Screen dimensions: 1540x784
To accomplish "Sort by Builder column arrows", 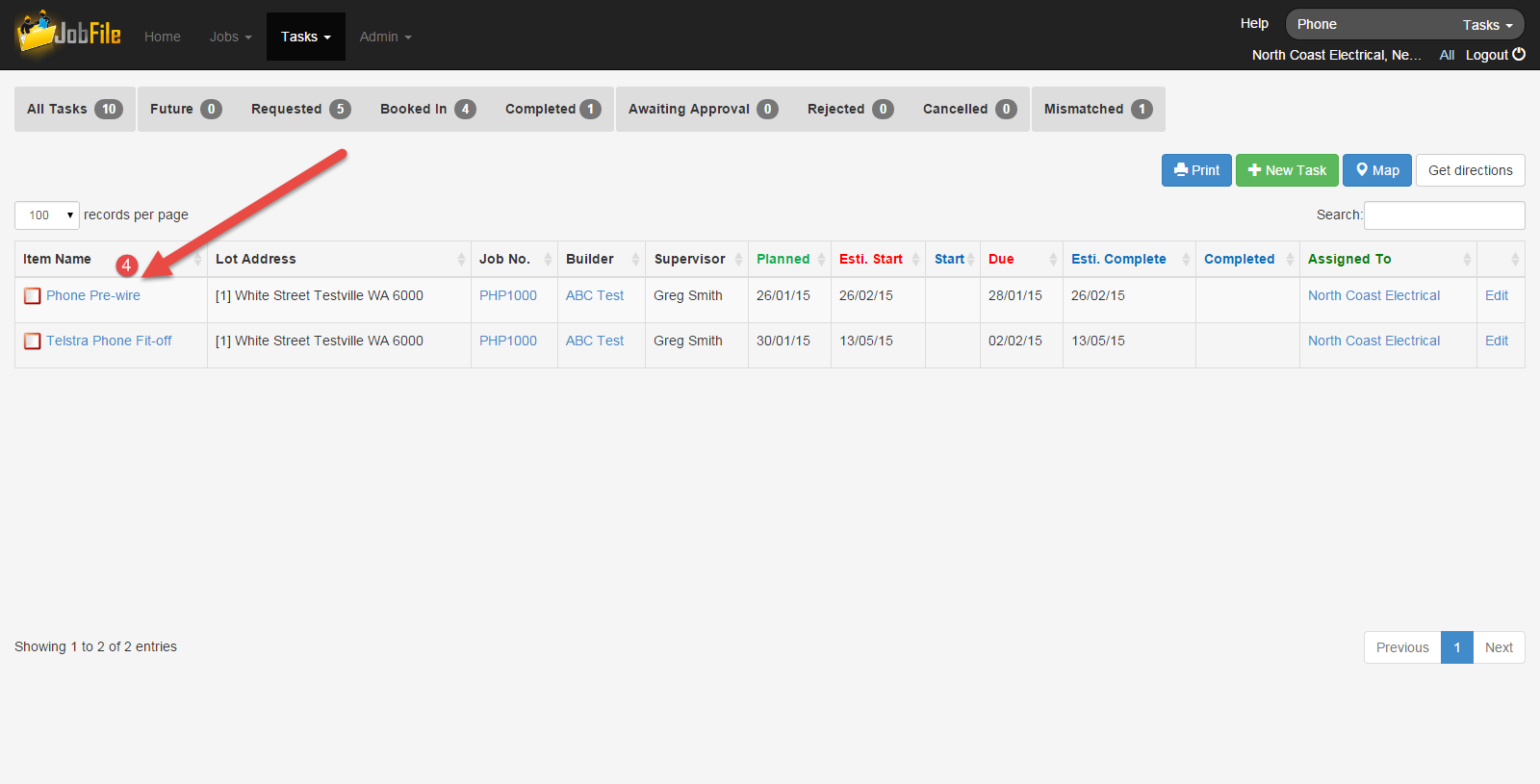I will pos(635,259).
